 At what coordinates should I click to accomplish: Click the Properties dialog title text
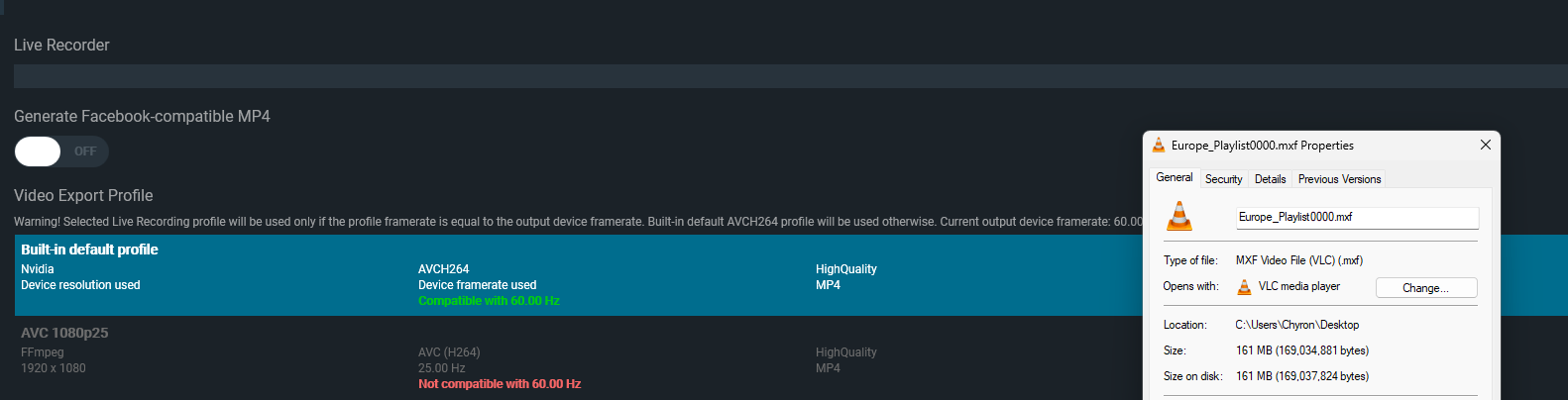tap(1262, 146)
